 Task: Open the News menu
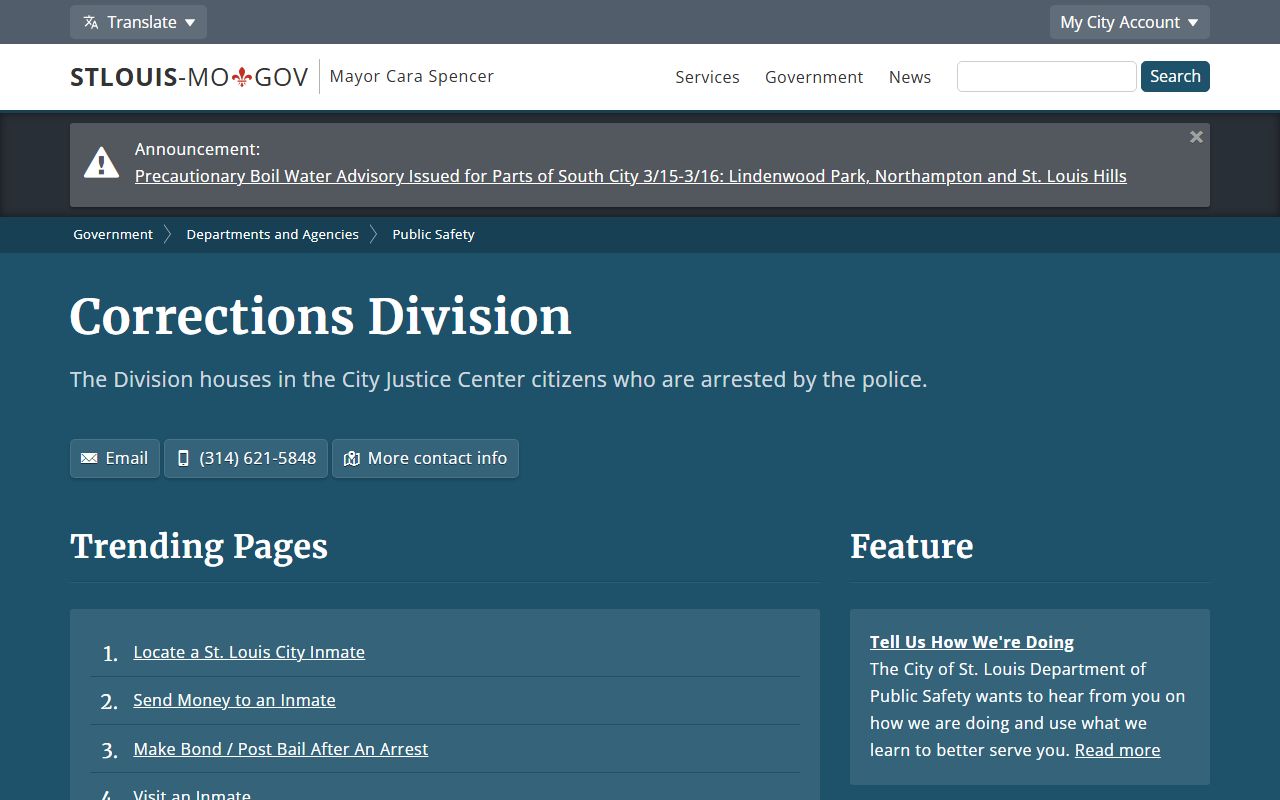click(910, 77)
